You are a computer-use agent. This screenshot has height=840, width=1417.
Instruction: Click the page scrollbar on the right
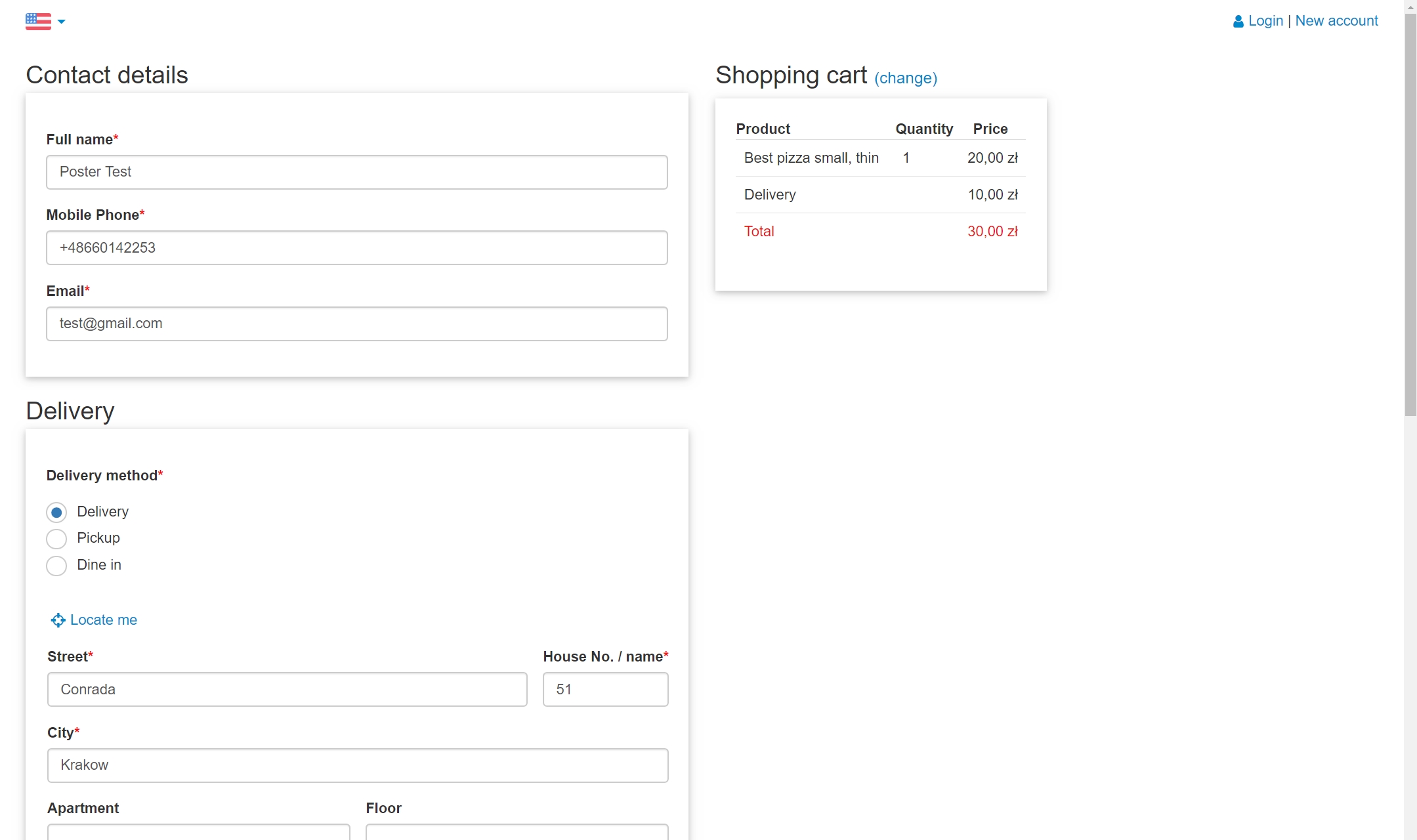(x=1410, y=217)
